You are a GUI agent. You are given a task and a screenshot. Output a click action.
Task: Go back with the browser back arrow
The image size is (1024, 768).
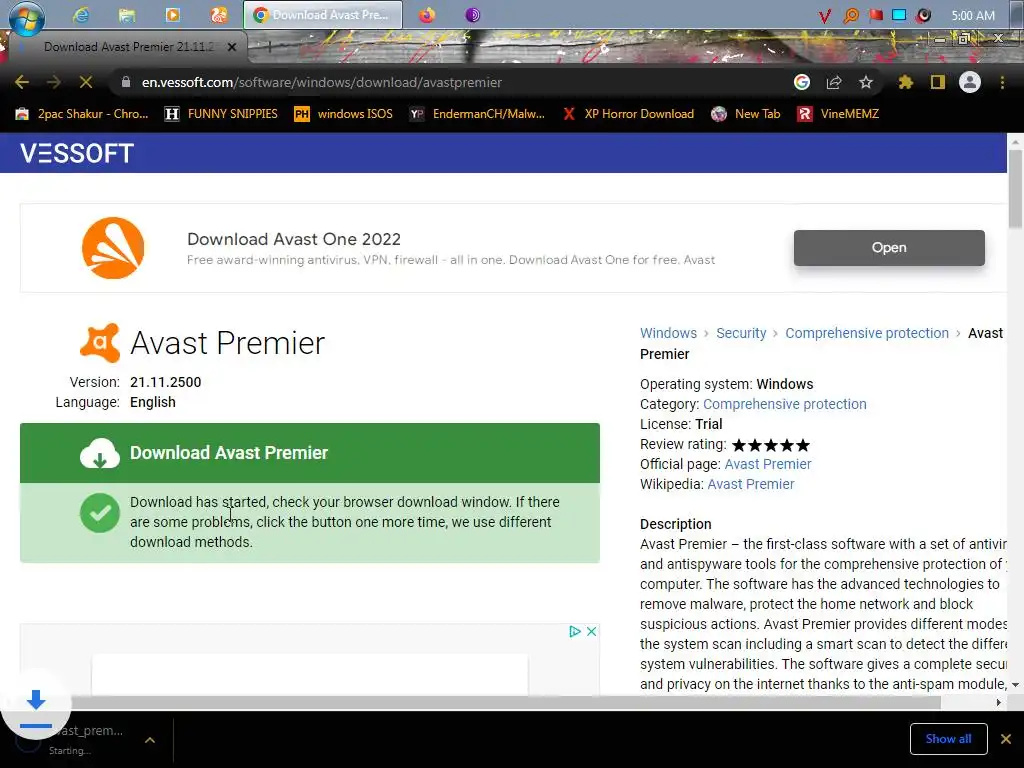pyautogui.click(x=22, y=82)
